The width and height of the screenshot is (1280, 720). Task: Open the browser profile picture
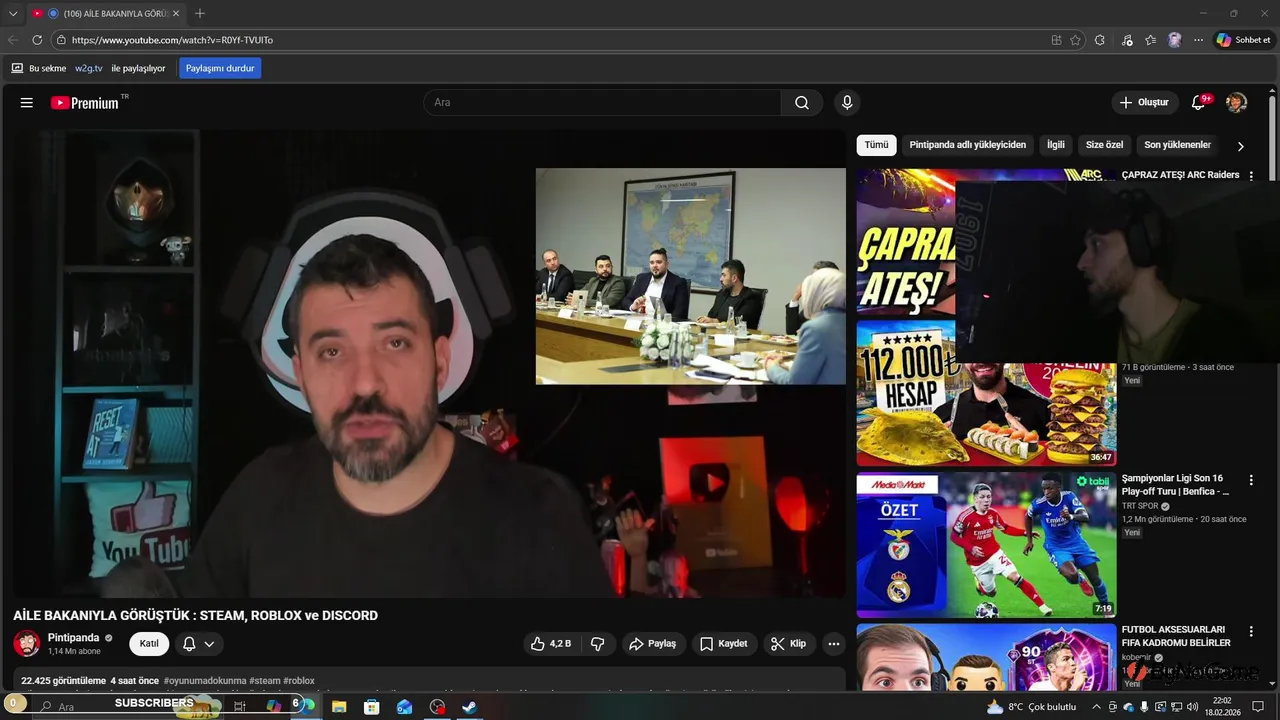(1175, 40)
